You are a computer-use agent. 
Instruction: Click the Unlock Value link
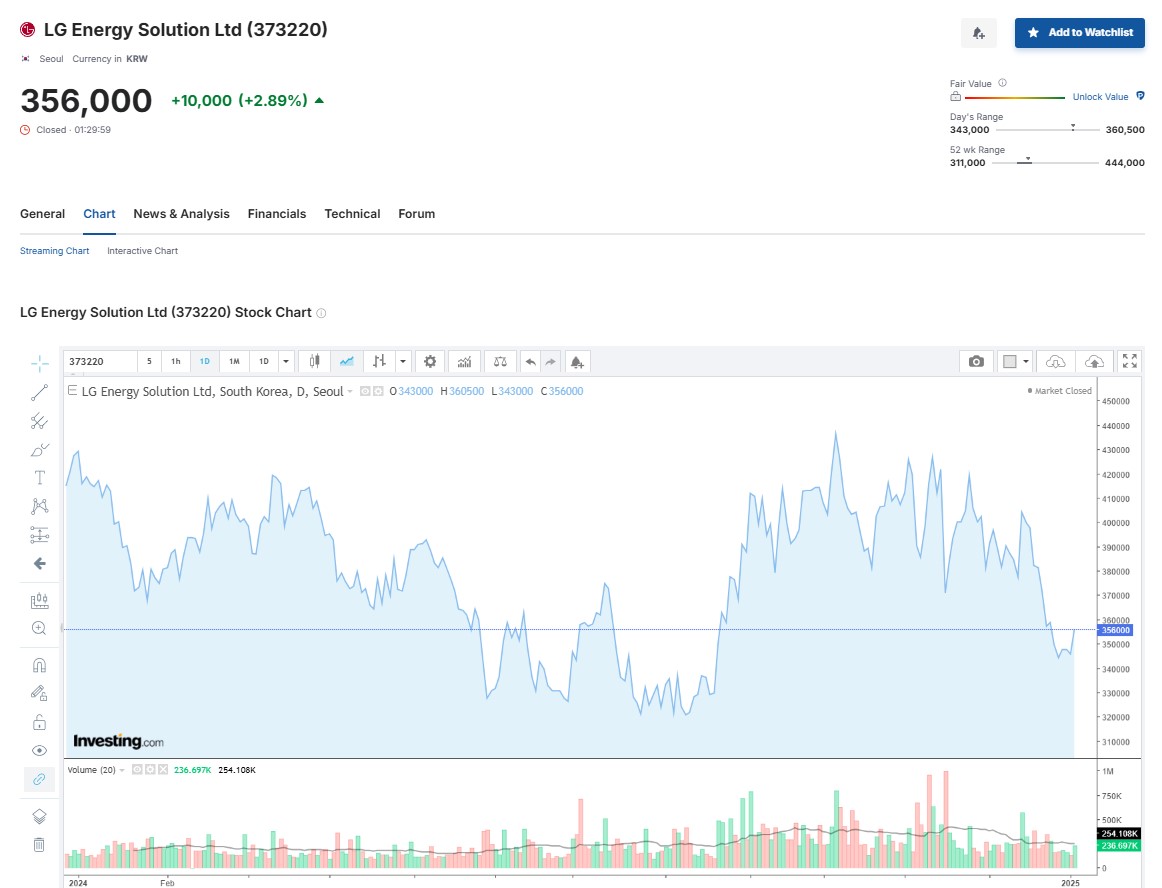1100,96
